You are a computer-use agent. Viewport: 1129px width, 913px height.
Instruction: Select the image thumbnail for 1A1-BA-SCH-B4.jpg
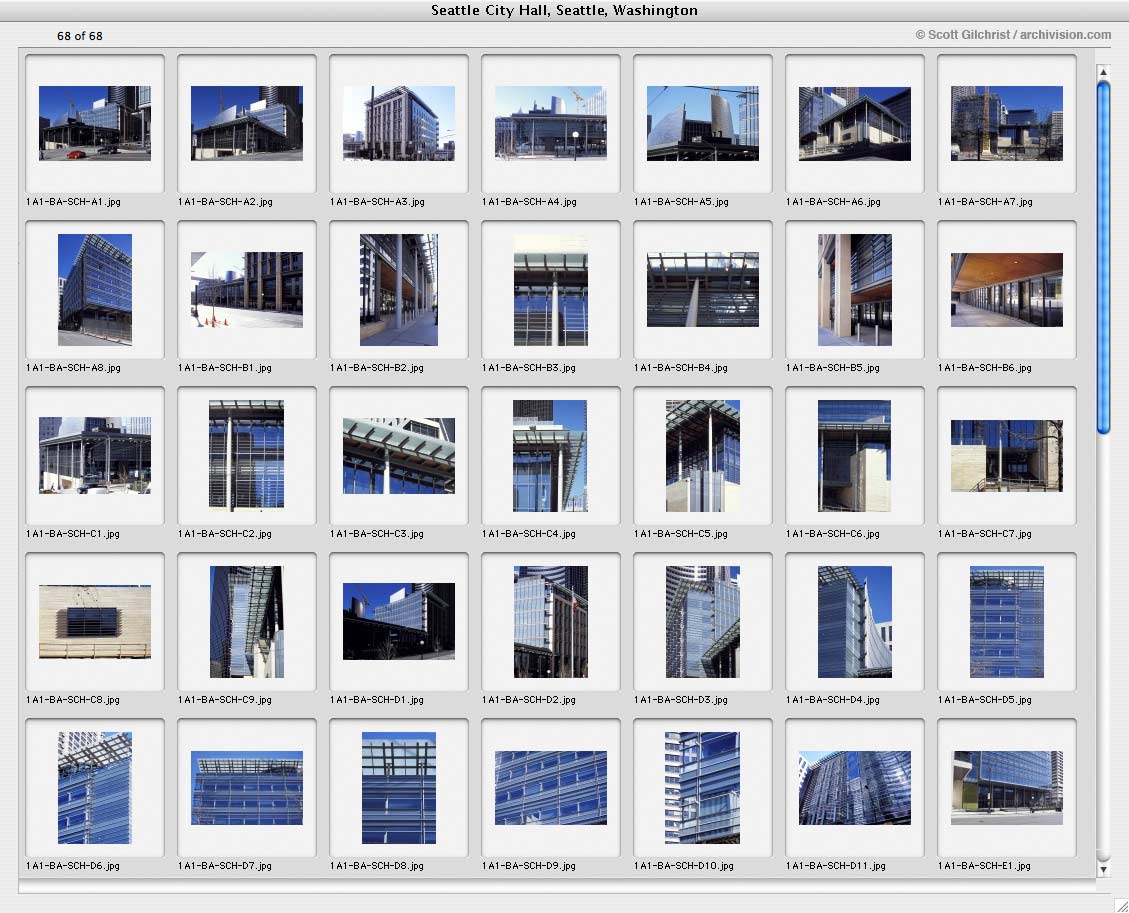point(703,289)
